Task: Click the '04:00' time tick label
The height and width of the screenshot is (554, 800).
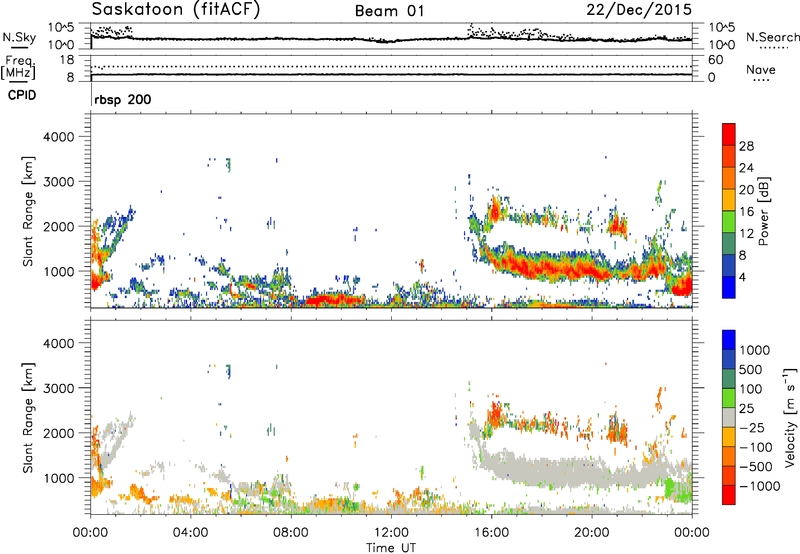Action: (x=191, y=533)
